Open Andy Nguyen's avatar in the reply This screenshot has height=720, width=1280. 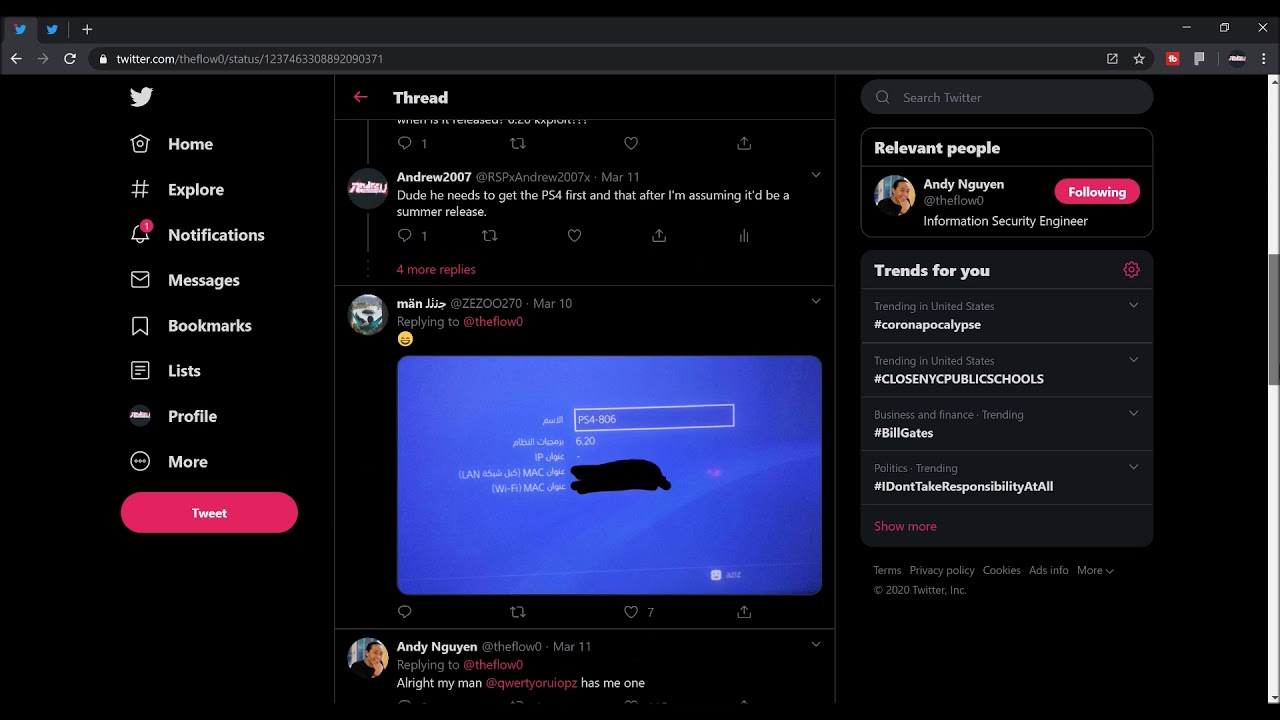[x=367, y=658]
